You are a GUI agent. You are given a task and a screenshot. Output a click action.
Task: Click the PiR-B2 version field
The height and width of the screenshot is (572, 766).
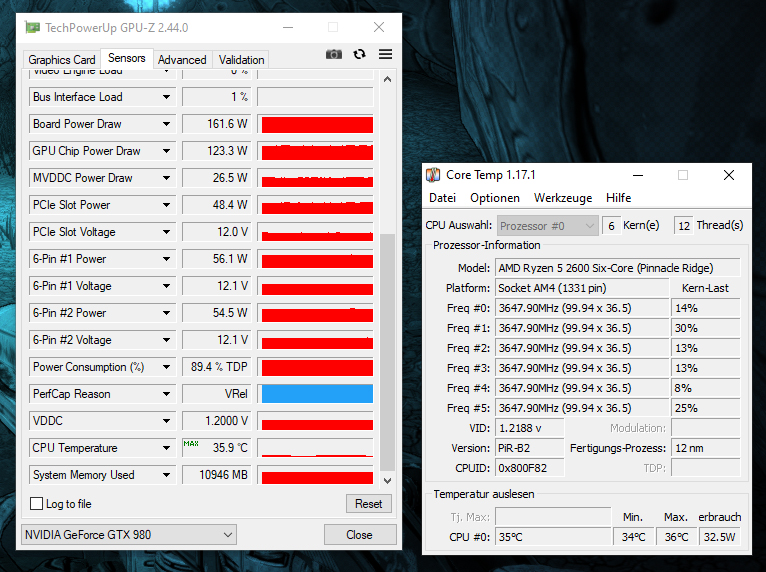(530, 448)
